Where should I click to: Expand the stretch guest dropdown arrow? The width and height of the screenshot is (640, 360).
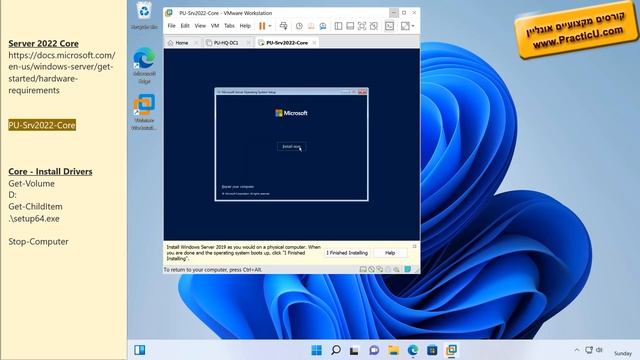point(413,26)
